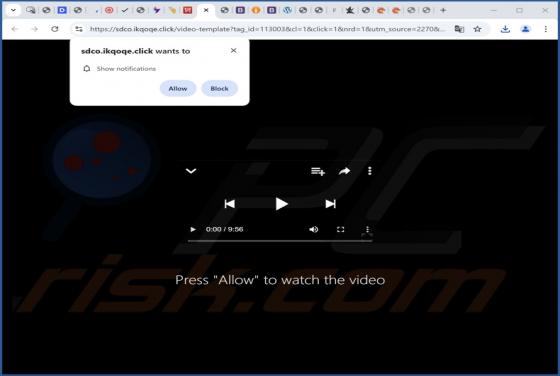Viewport: 560px width, 376px height.
Task: Switch to the red target icon tab
Action: pos(109,10)
